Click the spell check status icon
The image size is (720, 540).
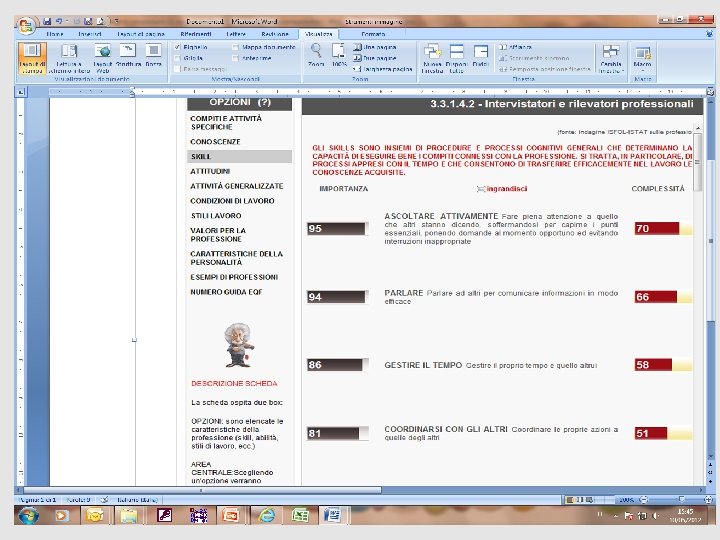coord(104,499)
